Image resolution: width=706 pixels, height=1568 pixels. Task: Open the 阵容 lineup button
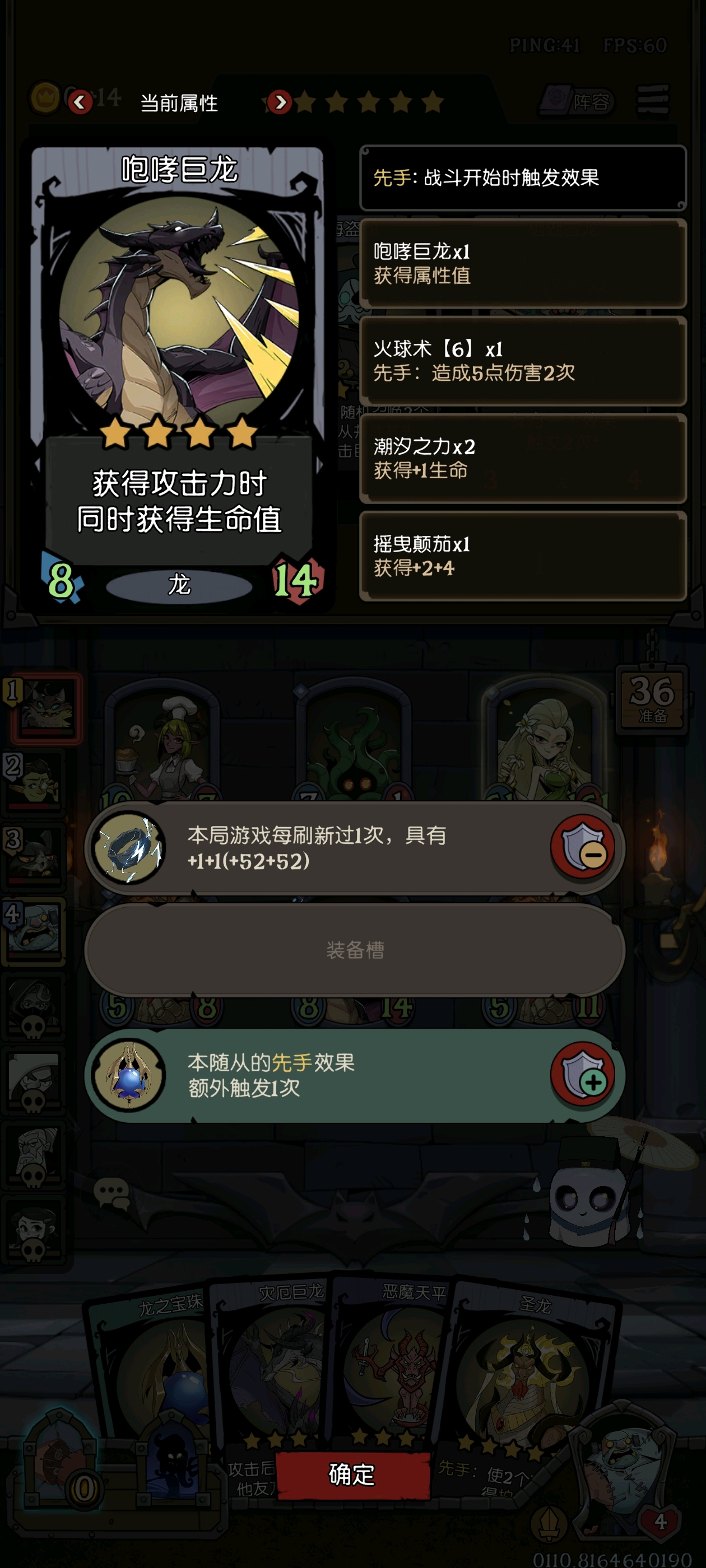[579, 101]
